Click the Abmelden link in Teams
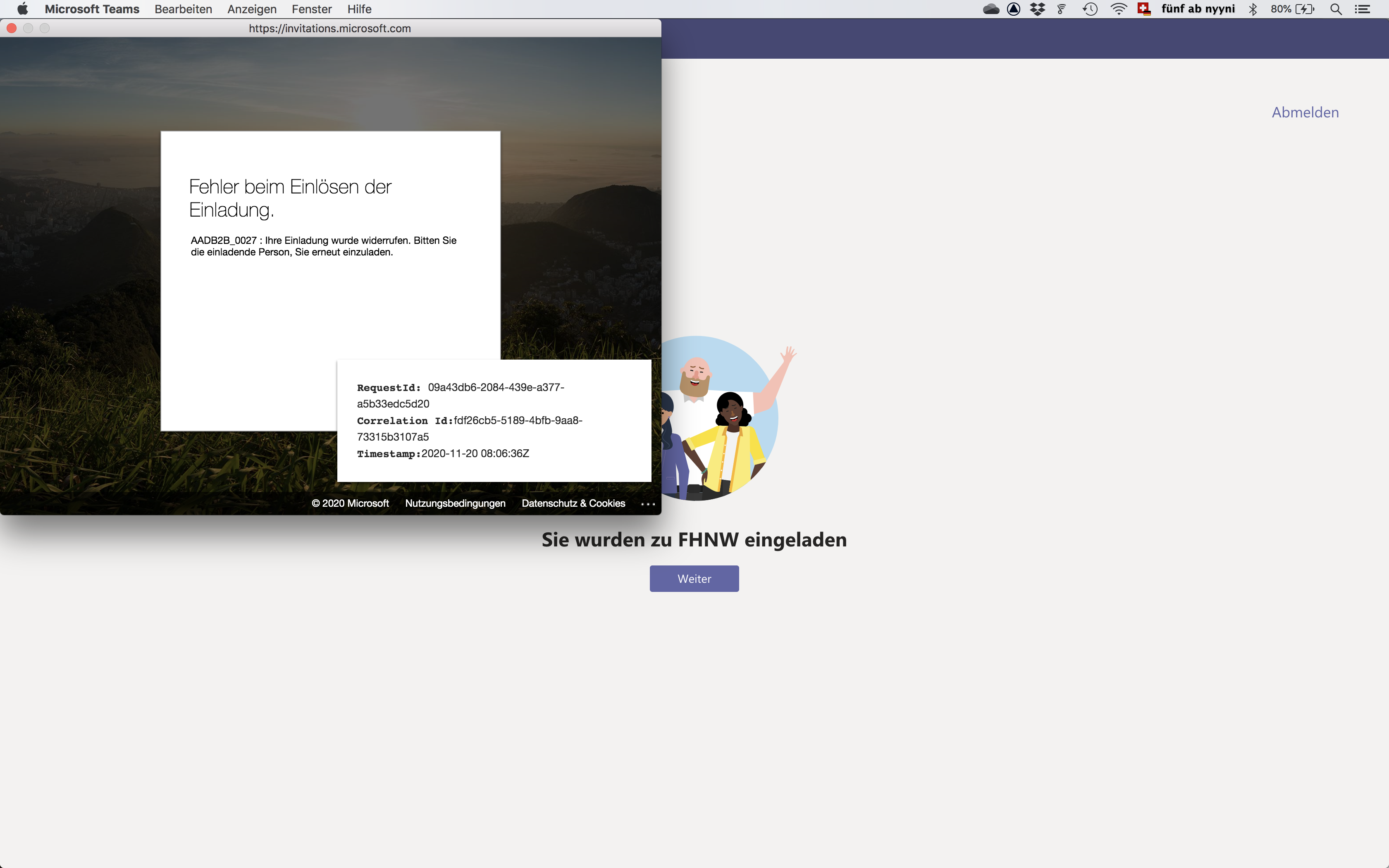Viewport: 1389px width, 868px height. point(1305,112)
